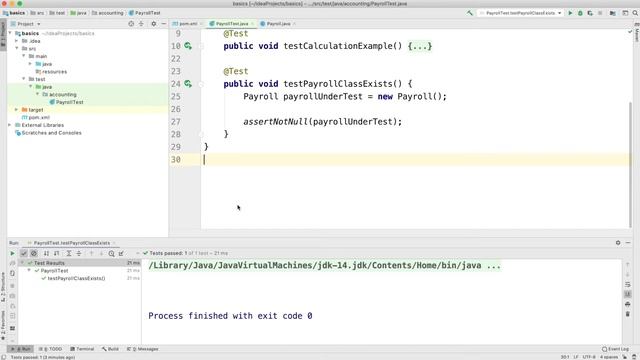640x360 pixels.
Task: Run the selected configuration from the top toolbar
Action: pos(570,13)
